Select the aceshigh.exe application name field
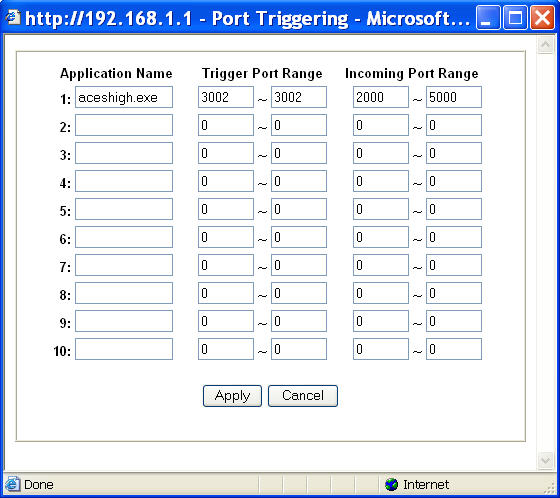This screenshot has width=560, height=498. (x=124, y=97)
